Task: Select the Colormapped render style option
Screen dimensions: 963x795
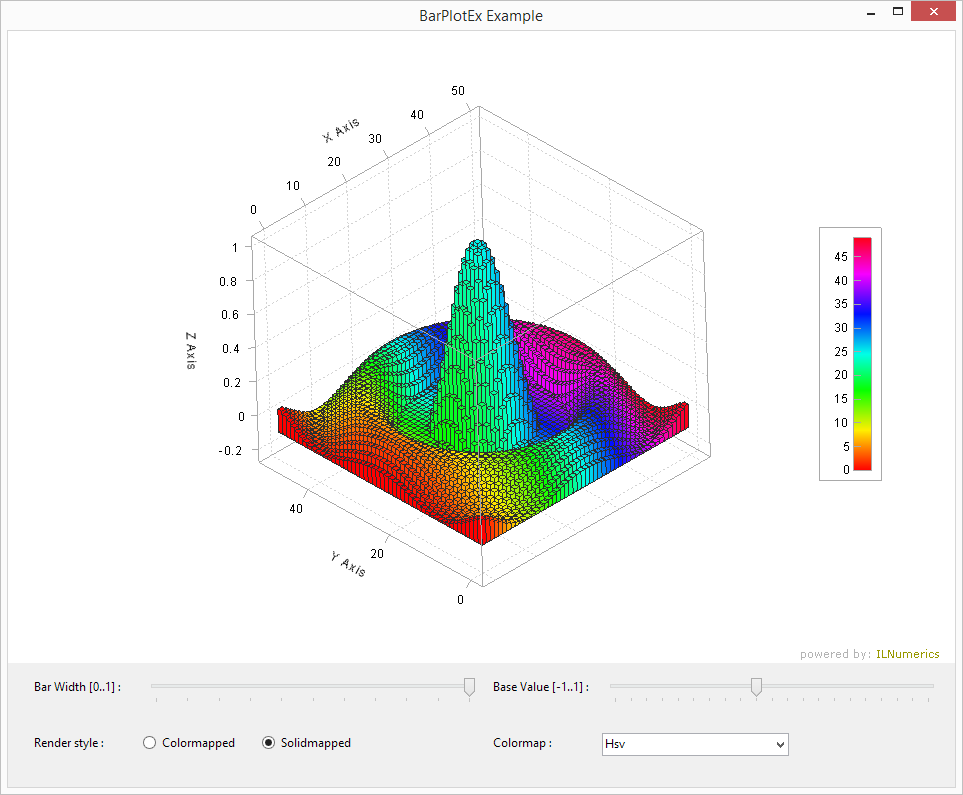Action: [x=150, y=743]
